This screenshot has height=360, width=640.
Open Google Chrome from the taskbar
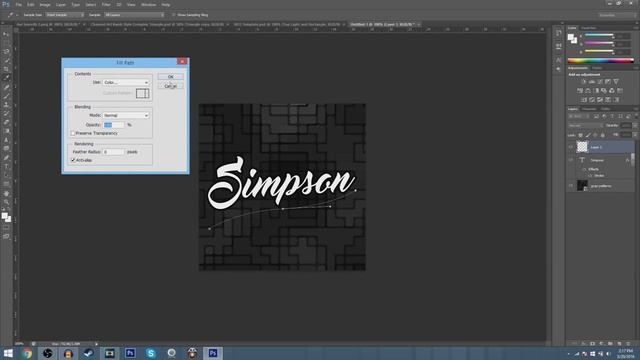[x=27, y=353]
